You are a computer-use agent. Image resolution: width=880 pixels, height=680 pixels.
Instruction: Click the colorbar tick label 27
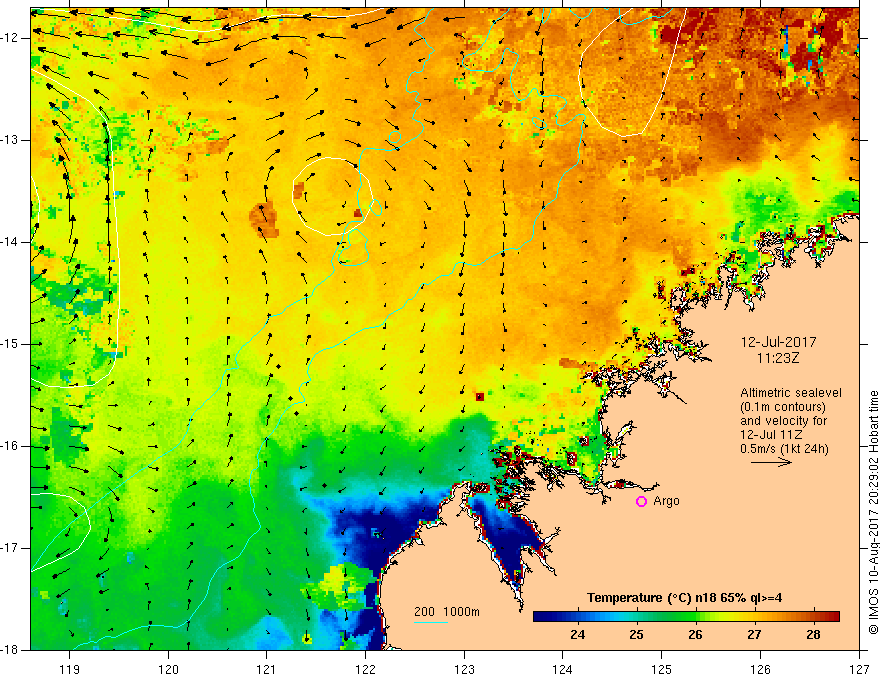click(754, 635)
